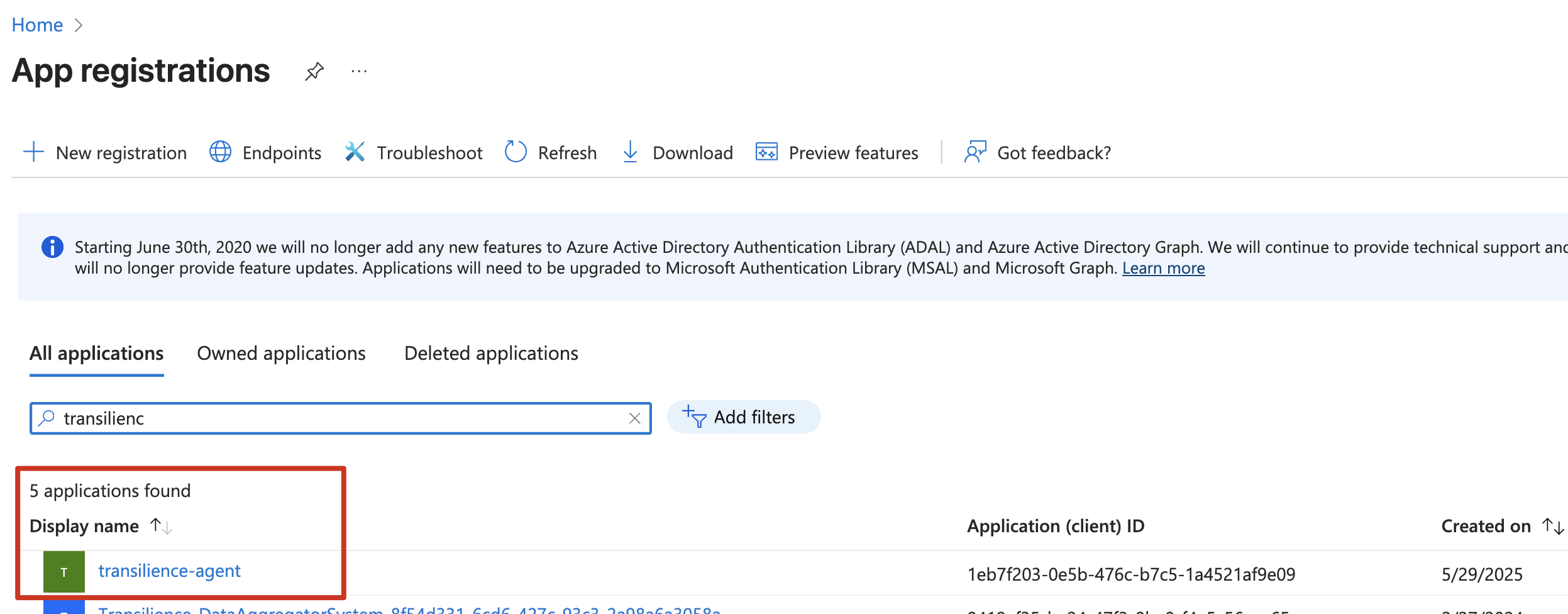Image resolution: width=1568 pixels, height=614 pixels.
Task: Click the 5/29/2025 created date cell
Action: [1482, 574]
